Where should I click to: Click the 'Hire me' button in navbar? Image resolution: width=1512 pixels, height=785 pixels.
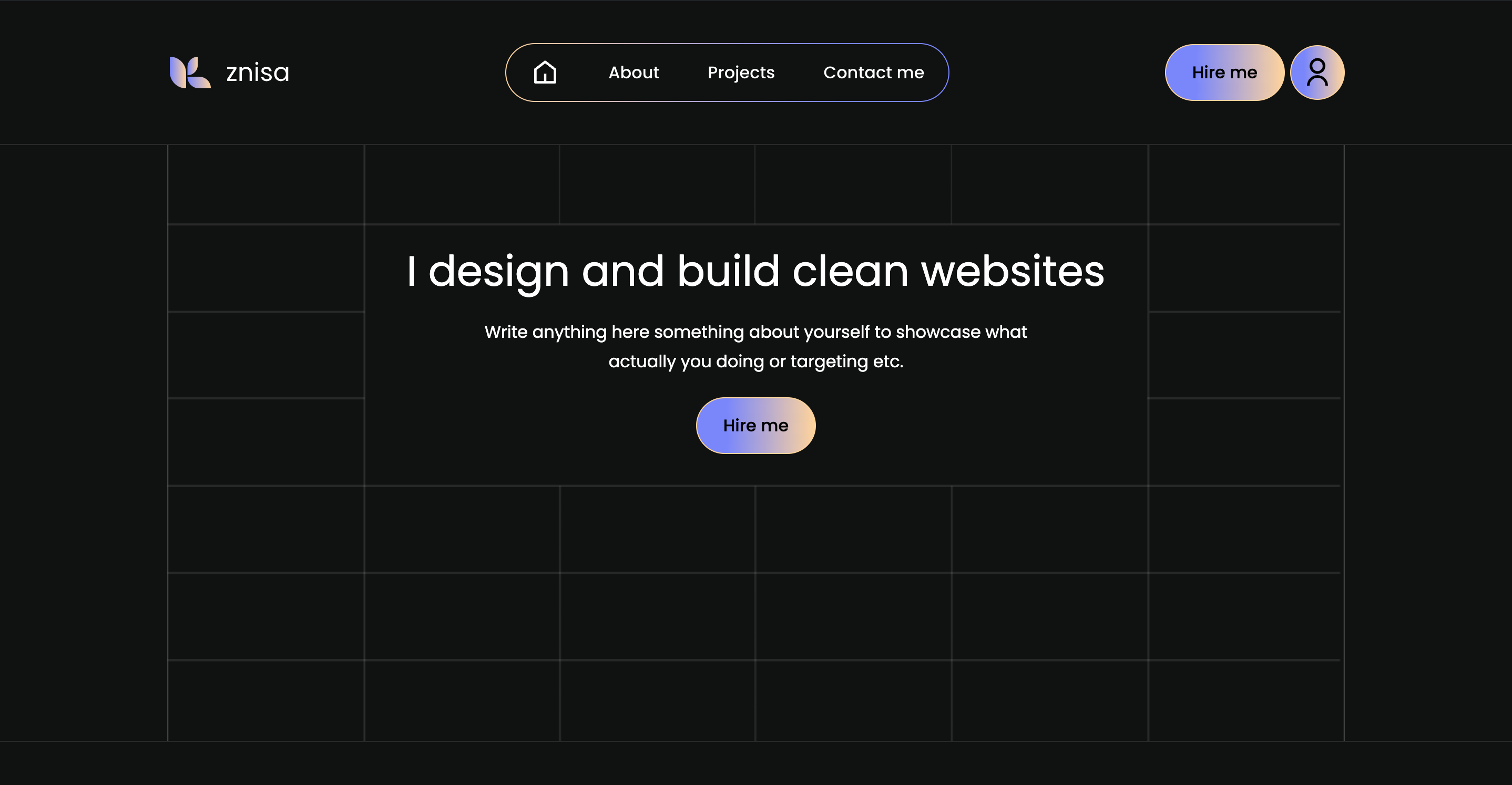pos(1225,72)
